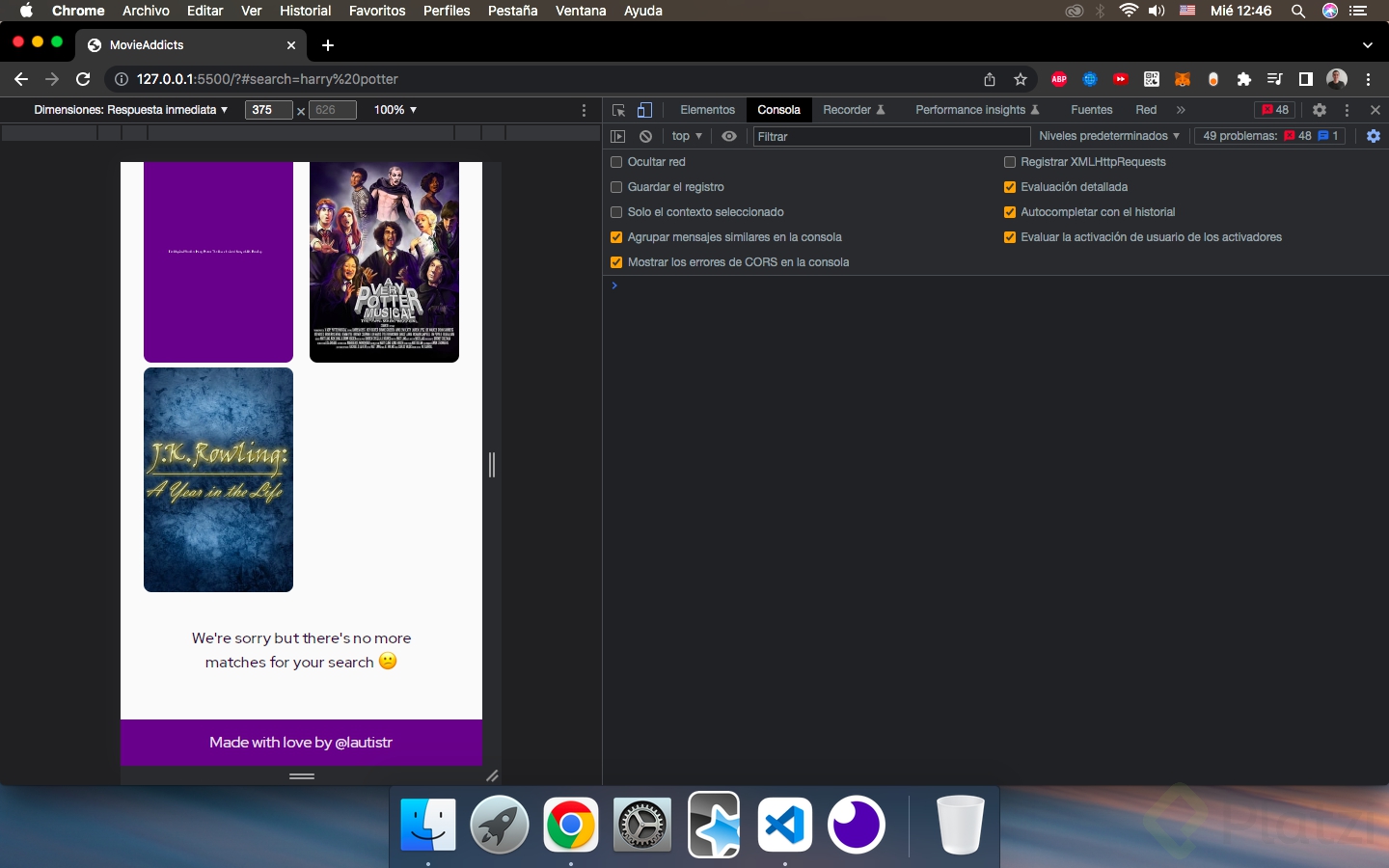Viewport: 1389px width, 868px height.
Task: Click the 48 errors badge
Action: click(1275, 110)
